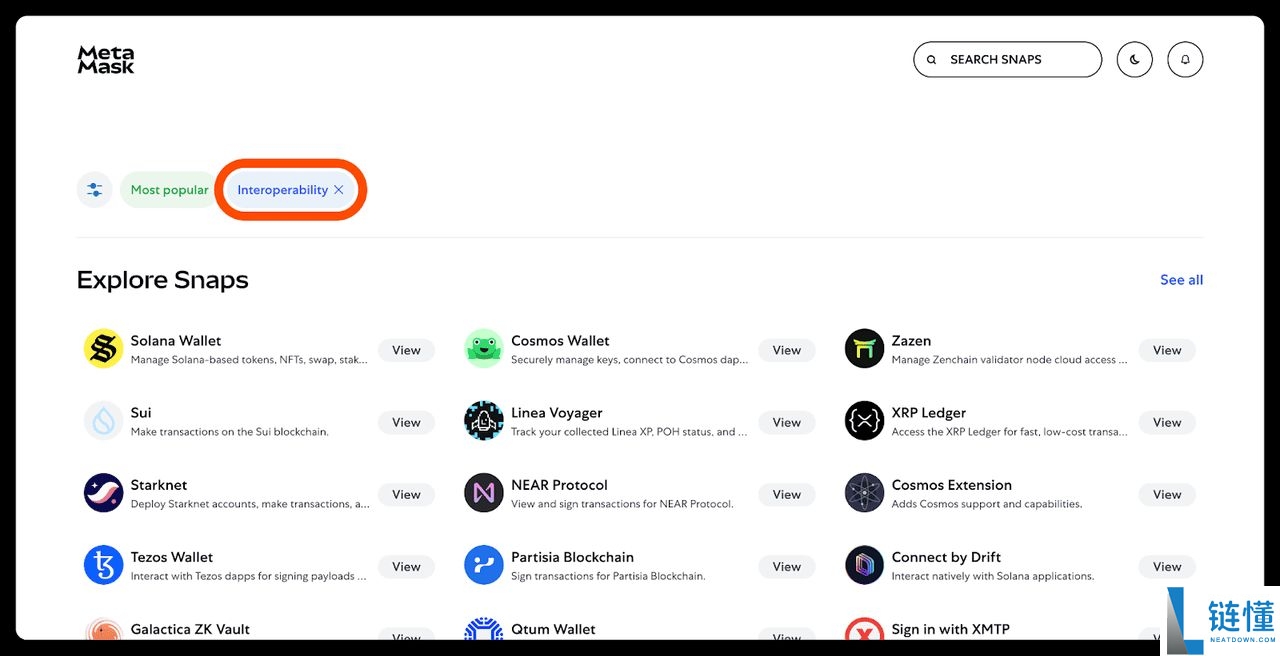Click 'Adds Cosmos support and capabilities.' description

pyautogui.click(x=987, y=504)
